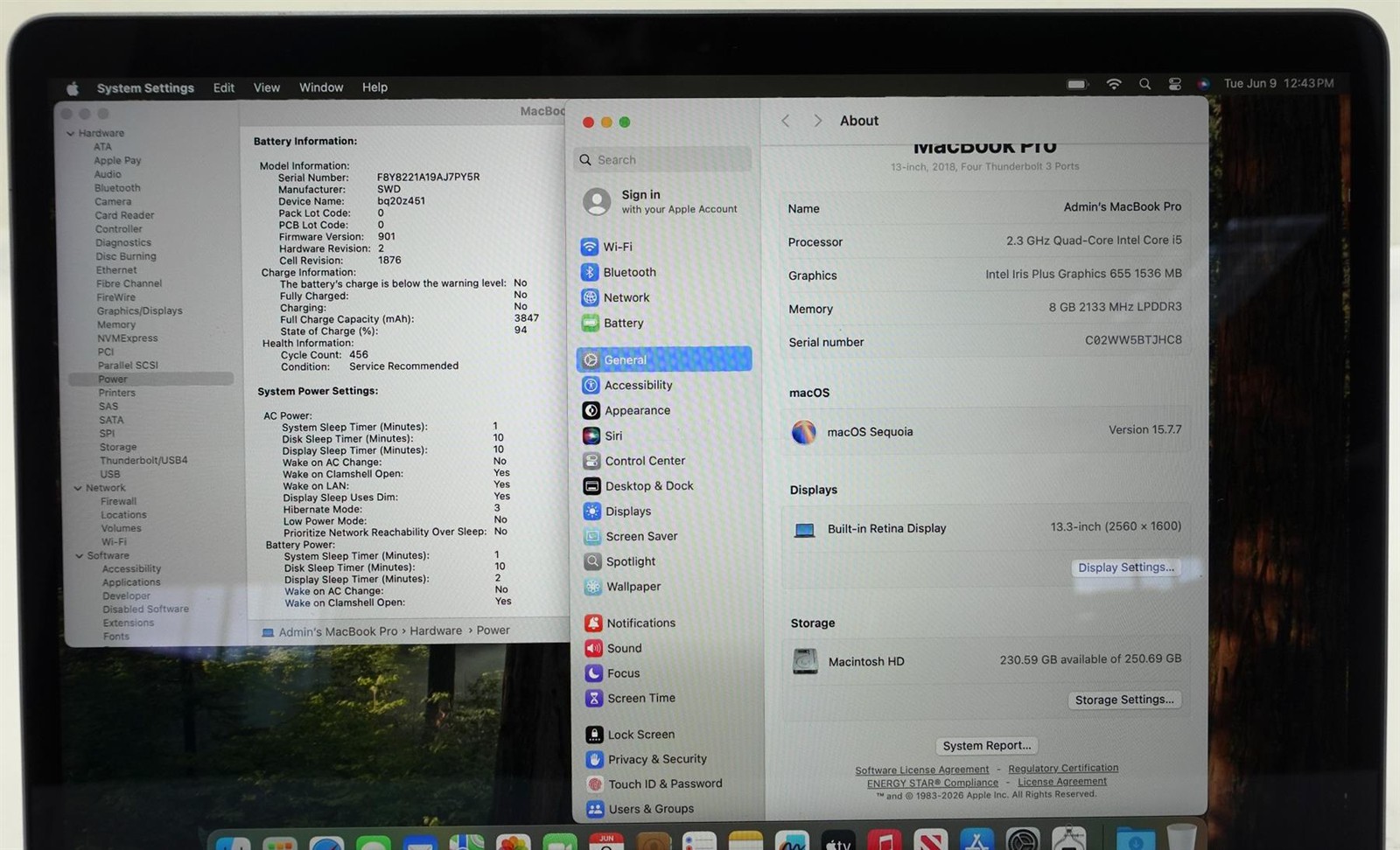This screenshot has height=850, width=1400.
Task: Select Memory in System Information sidebar
Action: tap(116, 324)
